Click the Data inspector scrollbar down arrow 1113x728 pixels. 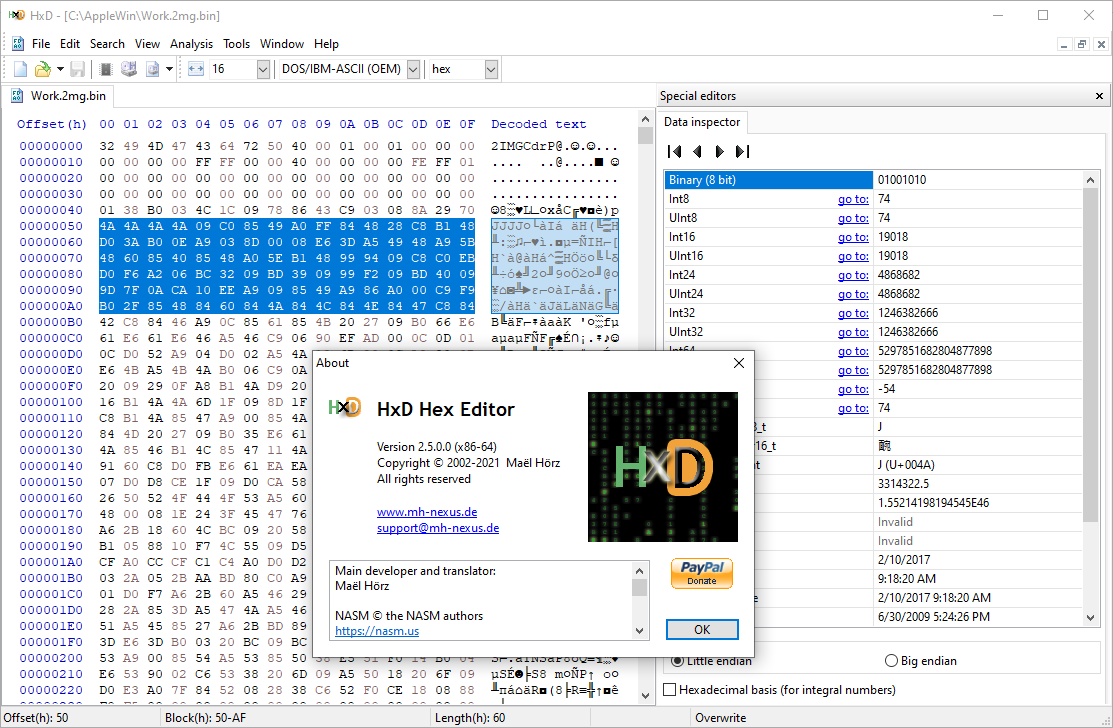coord(1091,617)
